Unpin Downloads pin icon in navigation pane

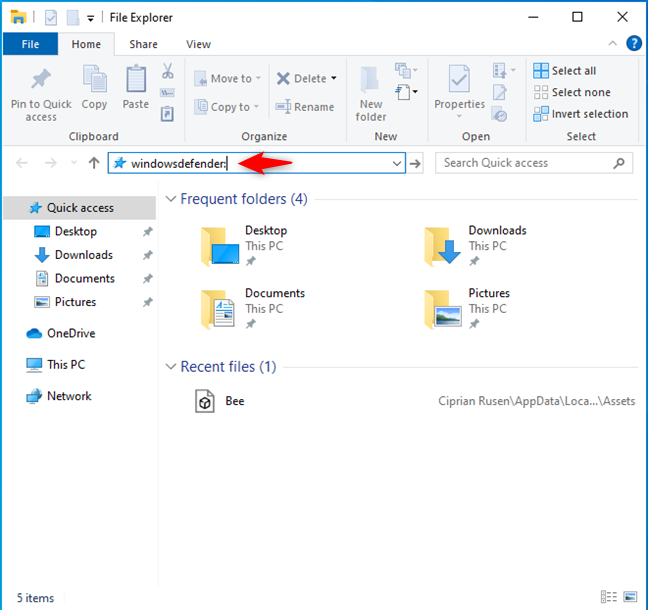(148, 255)
